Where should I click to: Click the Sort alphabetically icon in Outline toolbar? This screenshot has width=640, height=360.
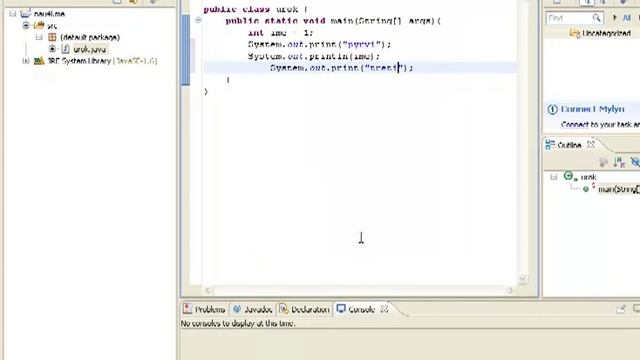coord(619,162)
